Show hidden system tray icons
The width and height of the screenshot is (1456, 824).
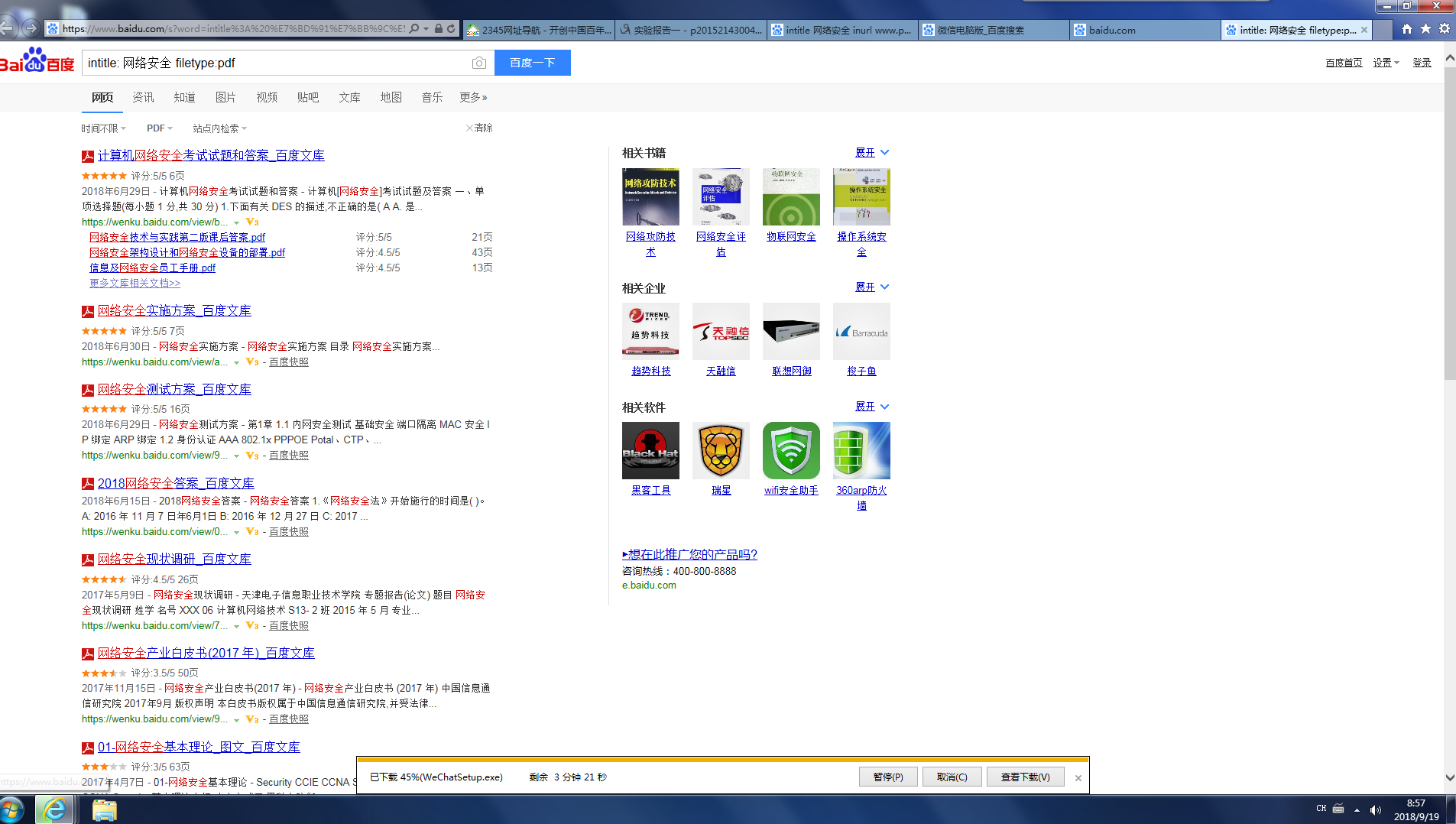1357,809
